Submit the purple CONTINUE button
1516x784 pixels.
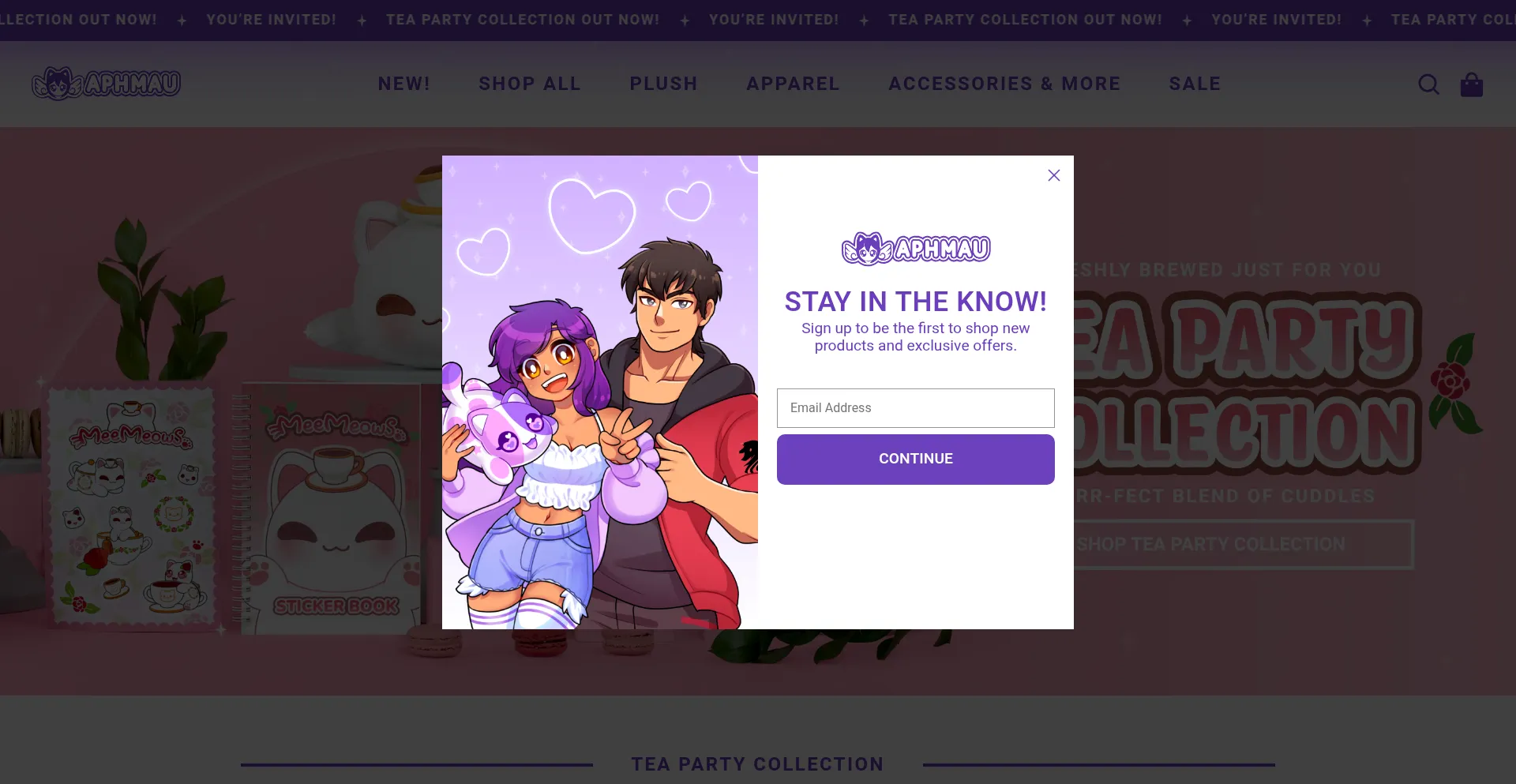click(x=915, y=460)
